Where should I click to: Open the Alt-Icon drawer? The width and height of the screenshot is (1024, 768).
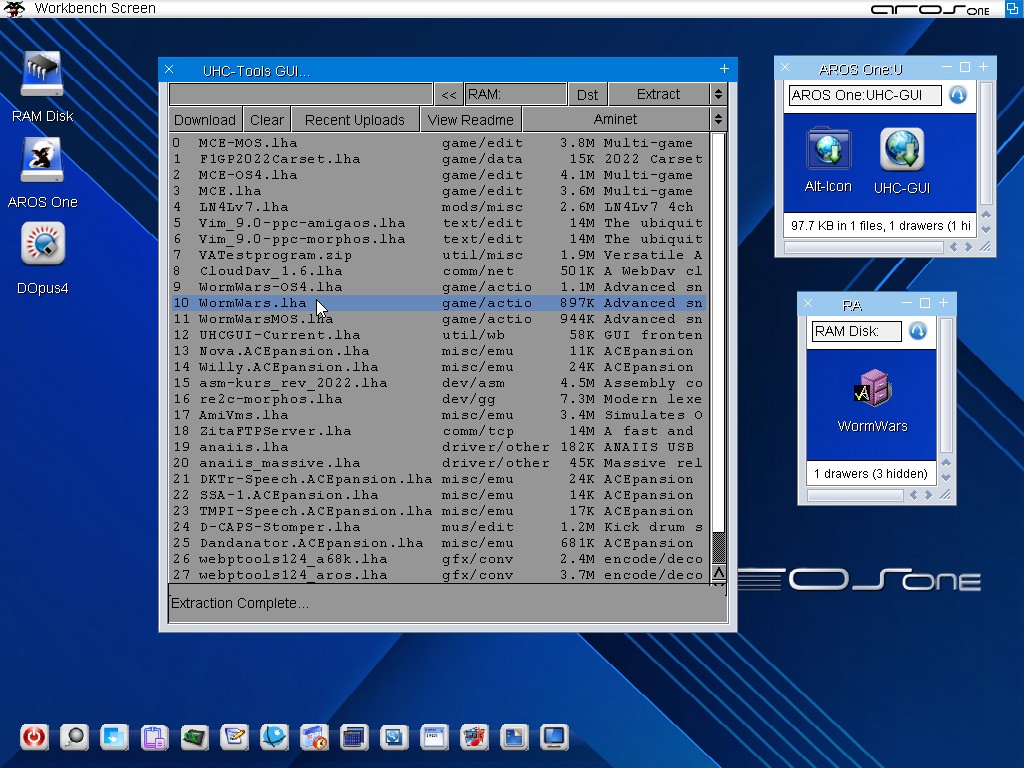828,150
